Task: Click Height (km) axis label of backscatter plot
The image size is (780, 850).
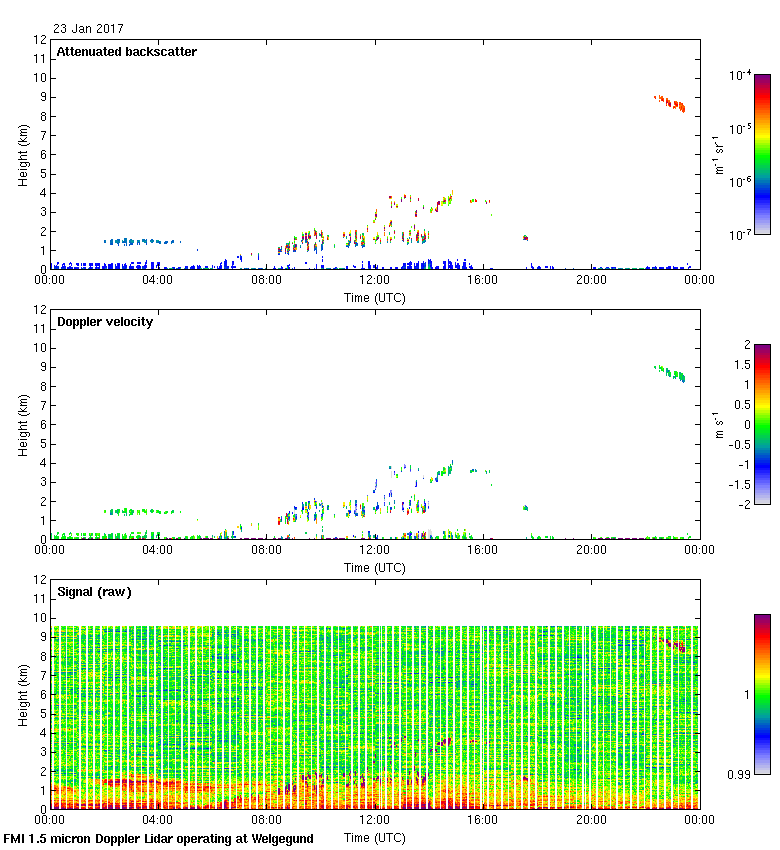Action: pyautogui.click(x=22, y=154)
